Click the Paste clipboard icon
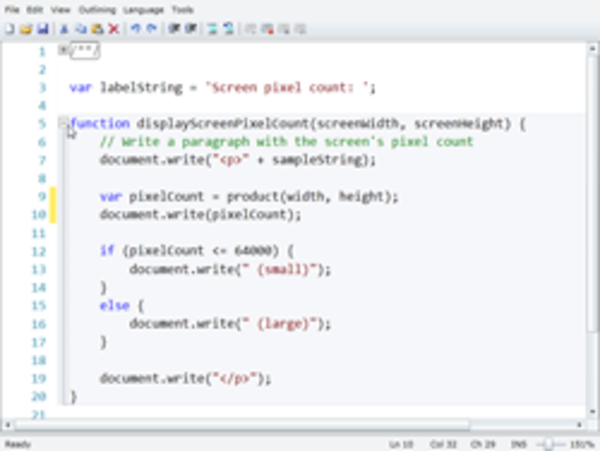Image resolution: width=600 pixels, height=451 pixels. [x=97, y=29]
